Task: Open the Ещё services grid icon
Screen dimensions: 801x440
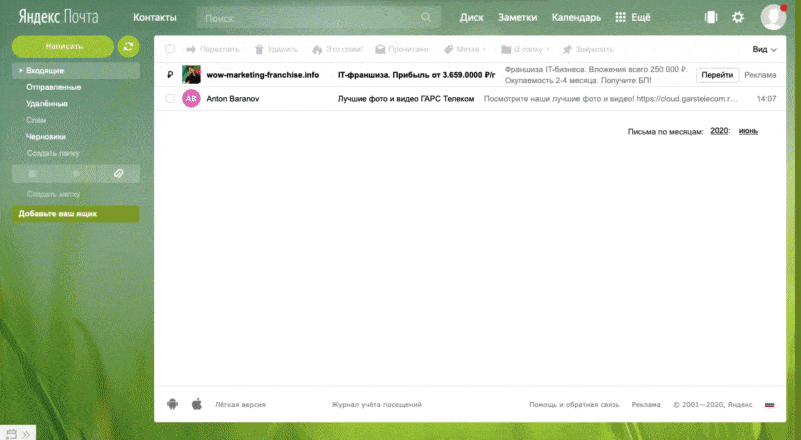Action: tap(620, 17)
